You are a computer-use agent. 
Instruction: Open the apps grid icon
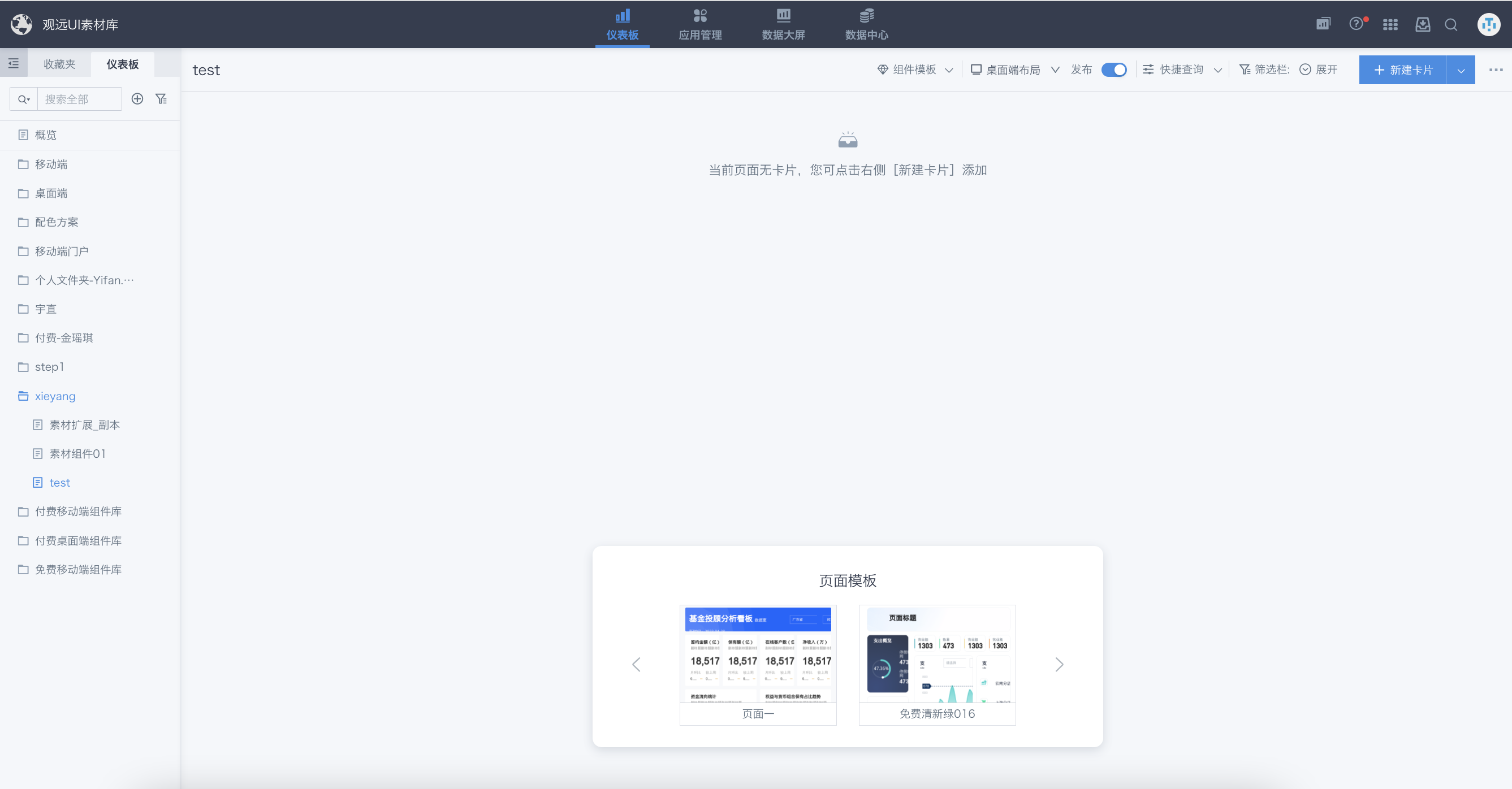pyautogui.click(x=1390, y=25)
